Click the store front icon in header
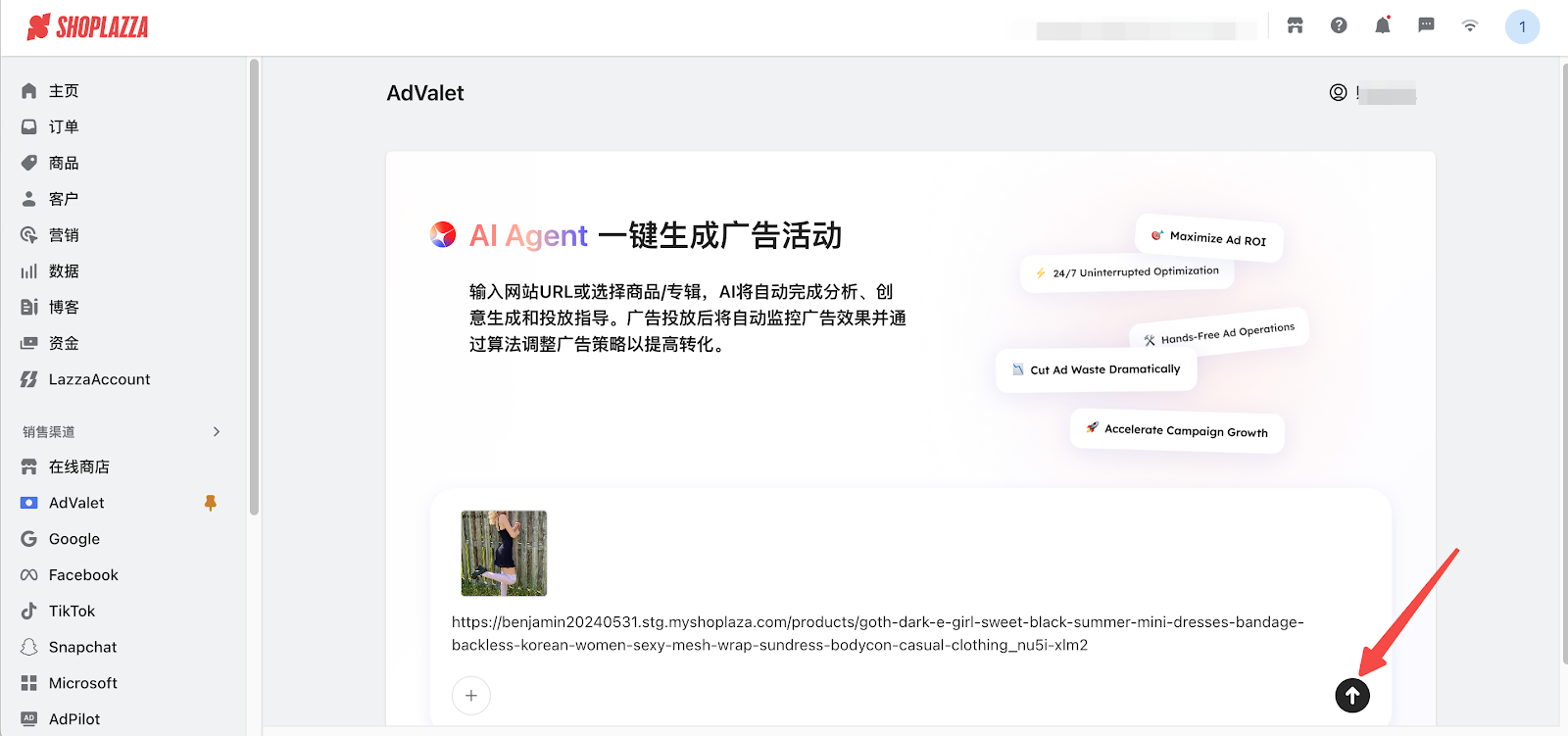Screen dimensions: 1568x736 tap(1295, 25)
